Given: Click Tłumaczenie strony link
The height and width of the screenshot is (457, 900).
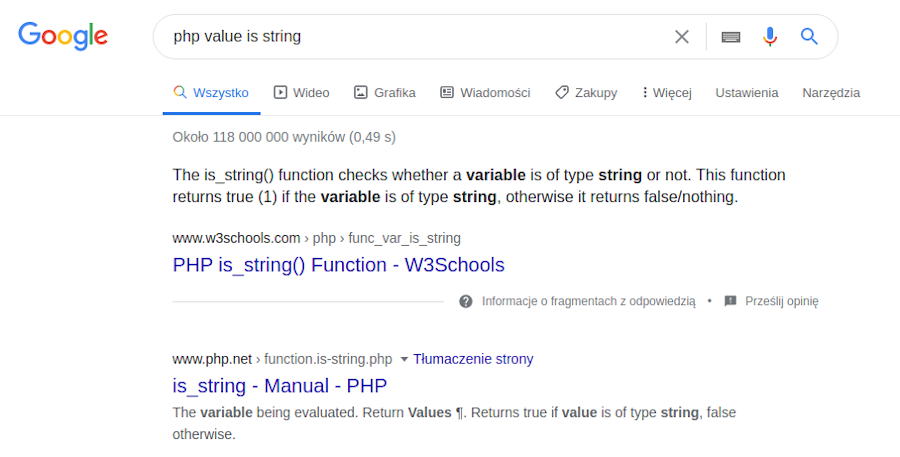Looking at the screenshot, I should (473, 359).
